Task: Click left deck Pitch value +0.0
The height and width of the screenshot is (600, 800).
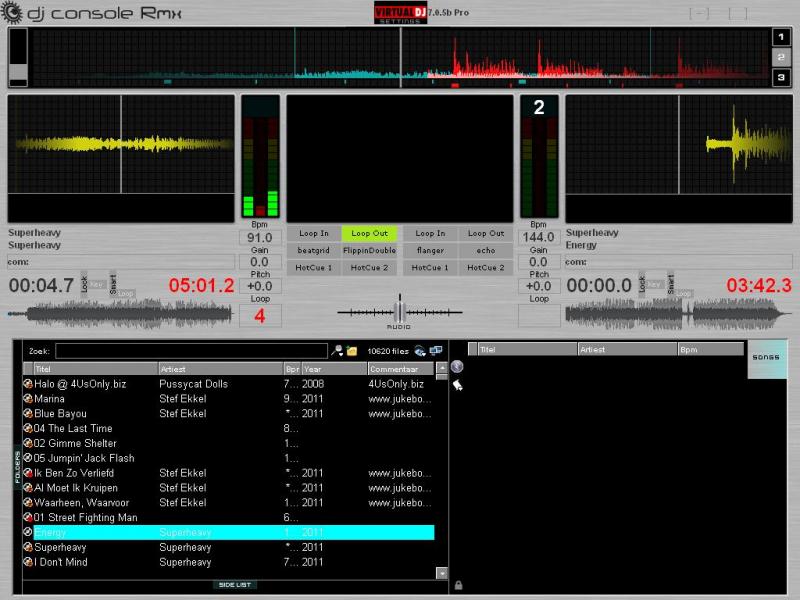Action: 260,286
